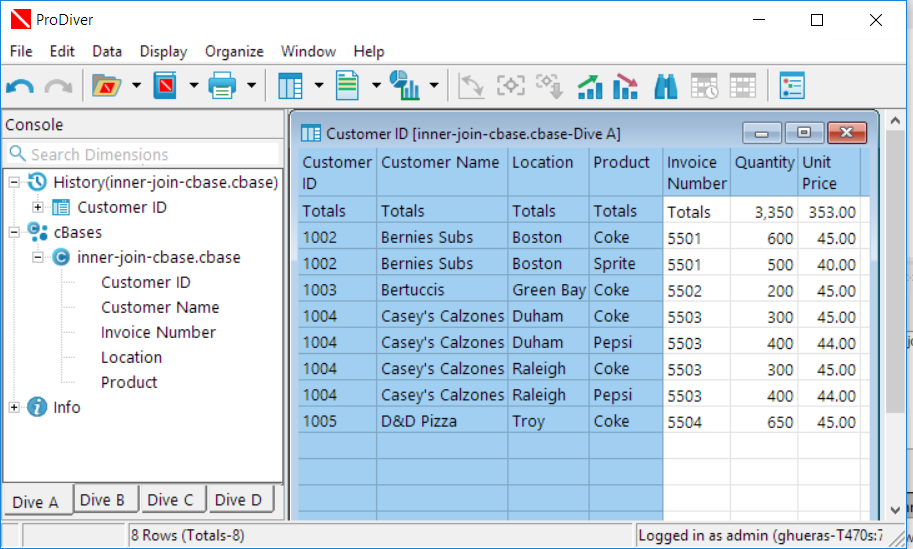Image resolution: width=913 pixels, height=549 pixels.
Task: Click the Print toolbar icon
Action: point(222,86)
